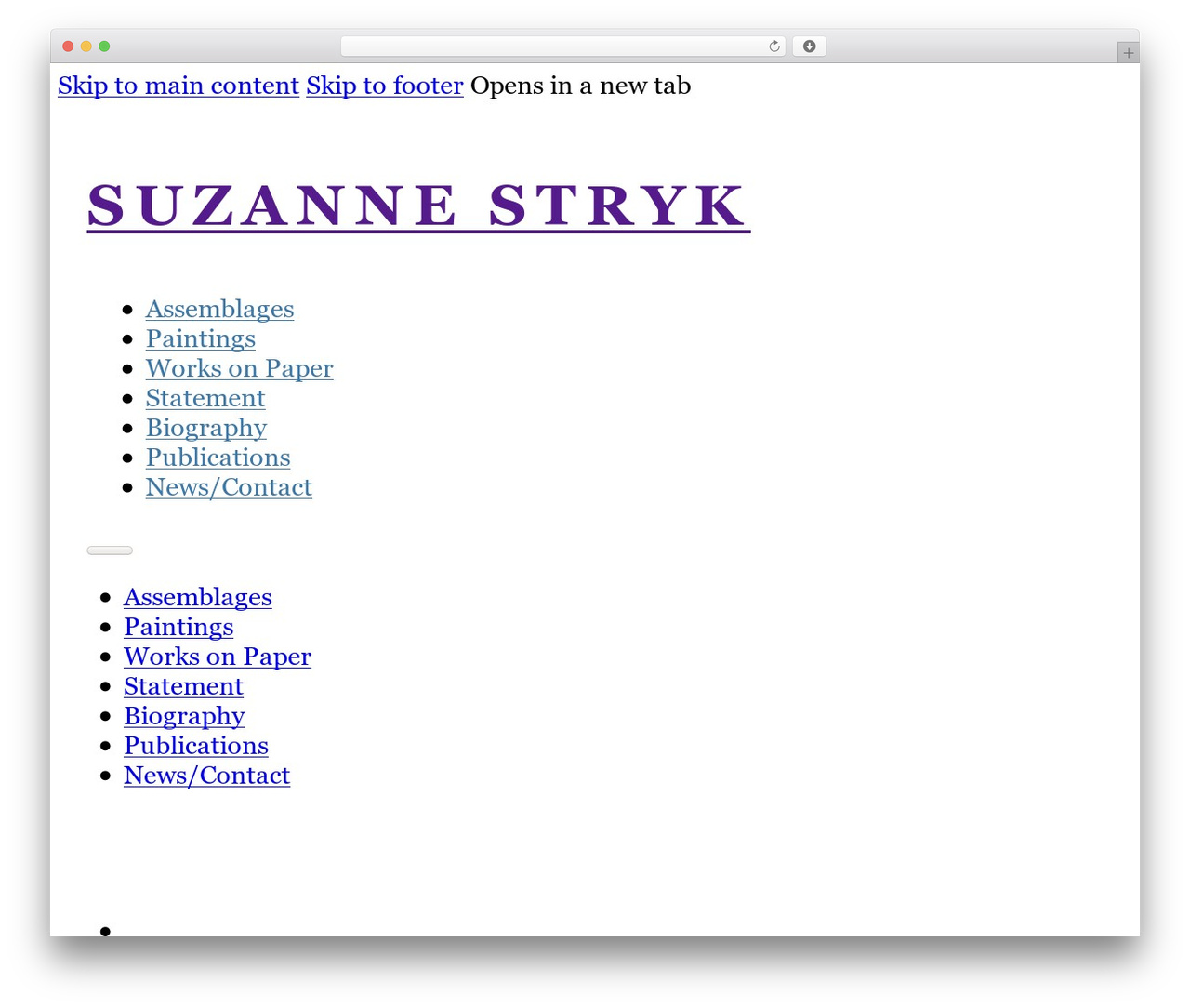
Task: Jump using the Skip to footer link
Action: (x=385, y=86)
